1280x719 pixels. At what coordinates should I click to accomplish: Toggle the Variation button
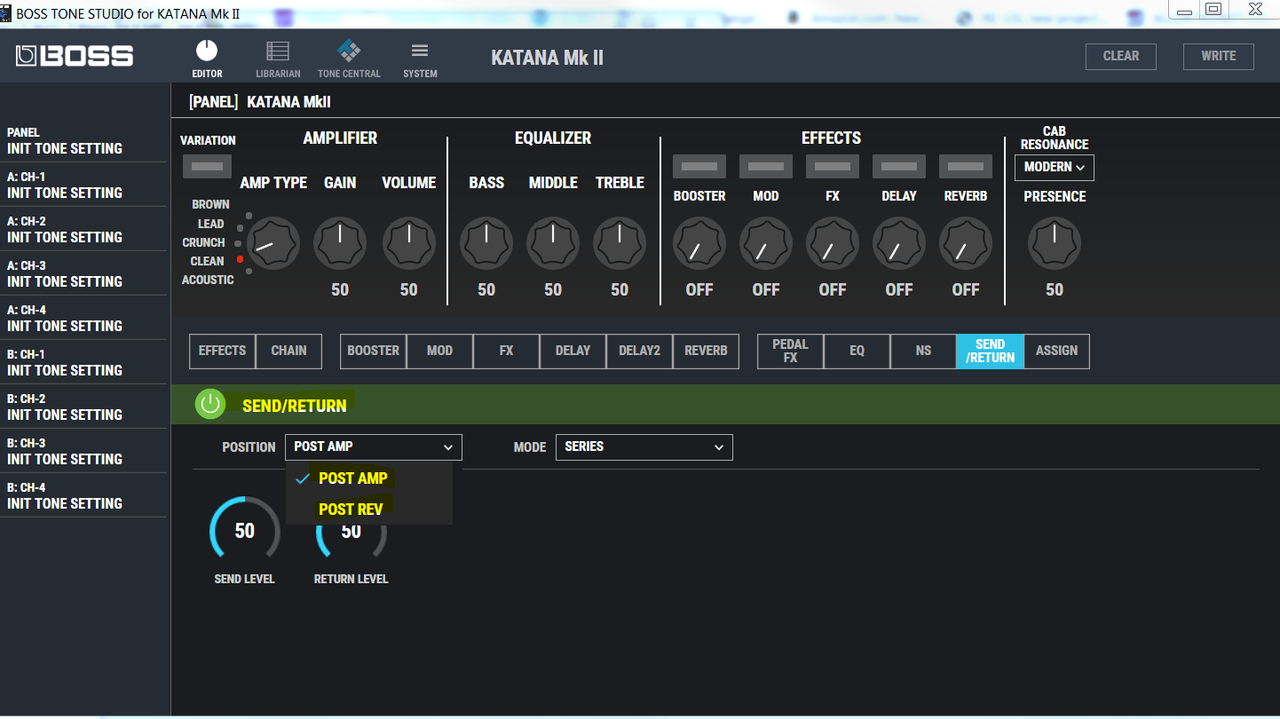coord(207,166)
